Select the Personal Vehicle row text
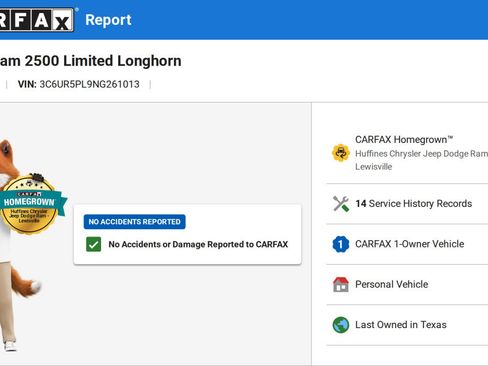Image resolution: width=488 pixels, height=366 pixels. (392, 284)
